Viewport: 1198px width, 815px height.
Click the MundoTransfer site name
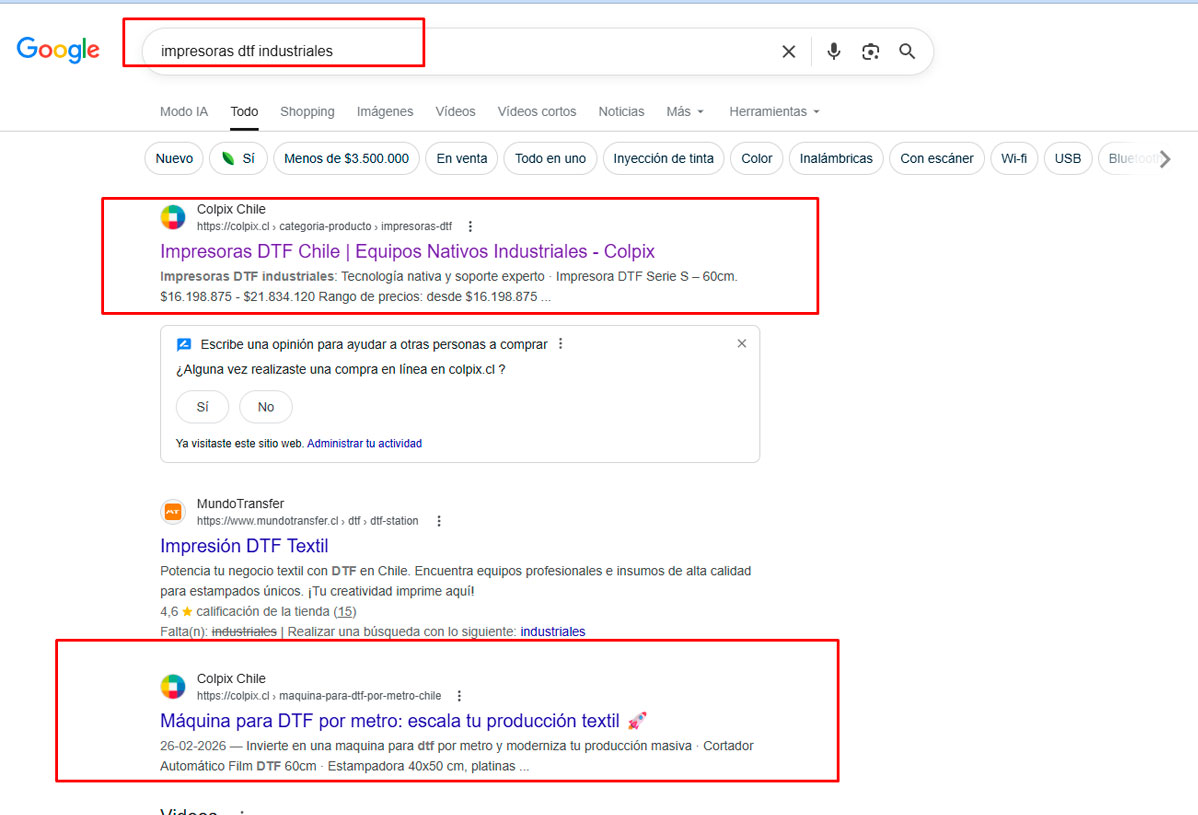coord(240,504)
